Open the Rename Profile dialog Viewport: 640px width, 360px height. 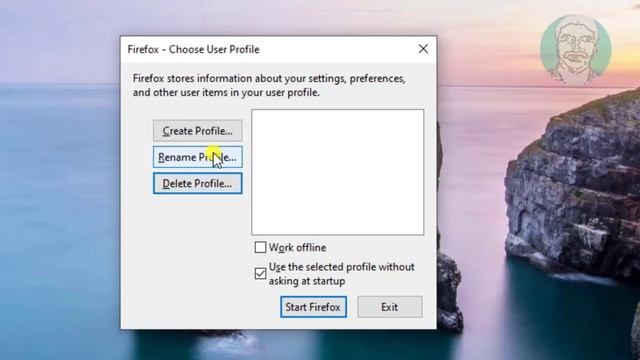click(198, 157)
